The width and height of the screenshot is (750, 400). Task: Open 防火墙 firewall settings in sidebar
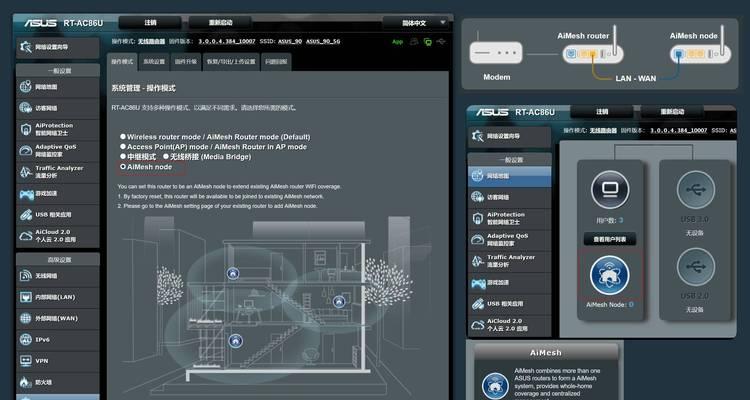click(57, 382)
